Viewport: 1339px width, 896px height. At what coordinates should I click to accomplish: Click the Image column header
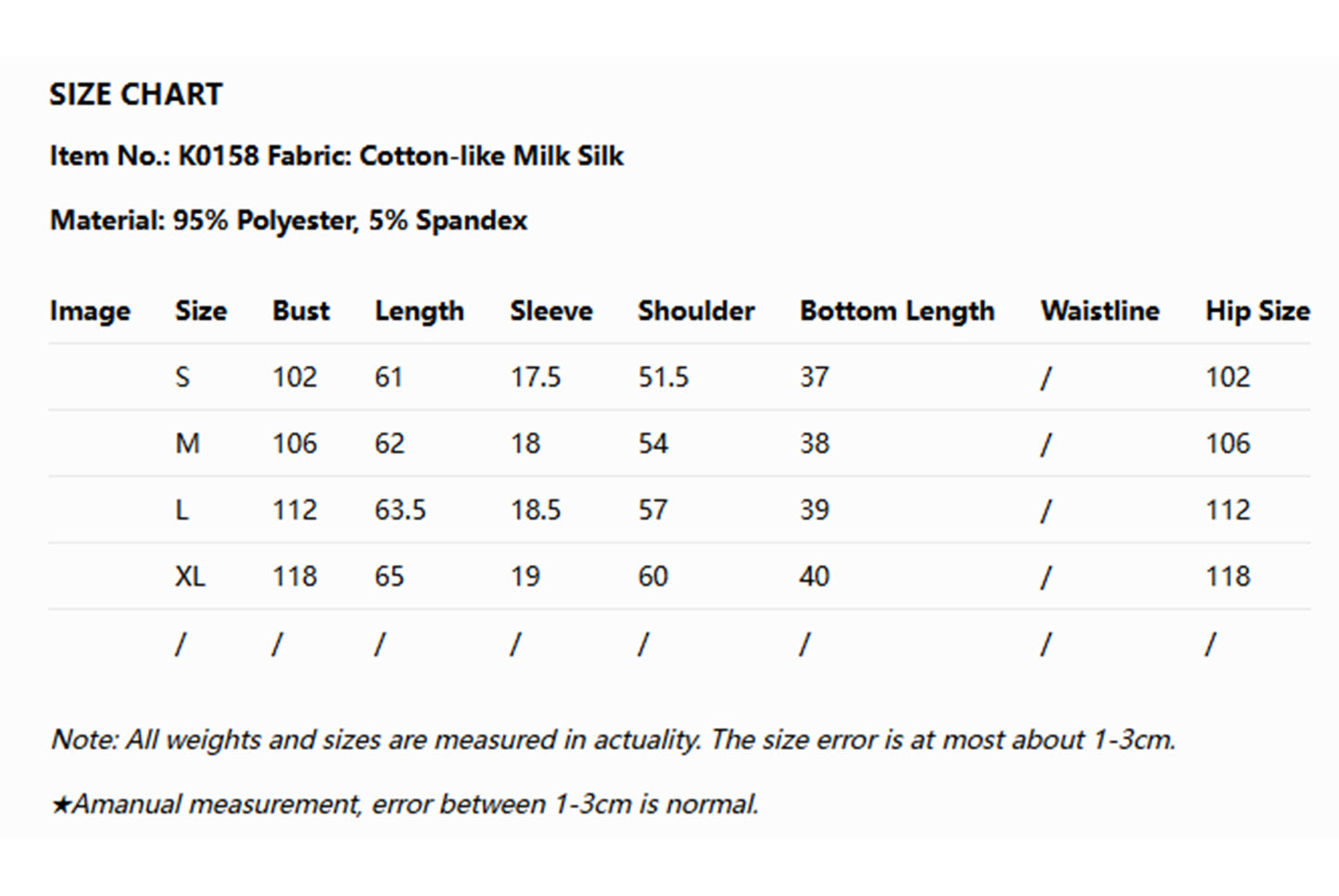click(x=90, y=311)
